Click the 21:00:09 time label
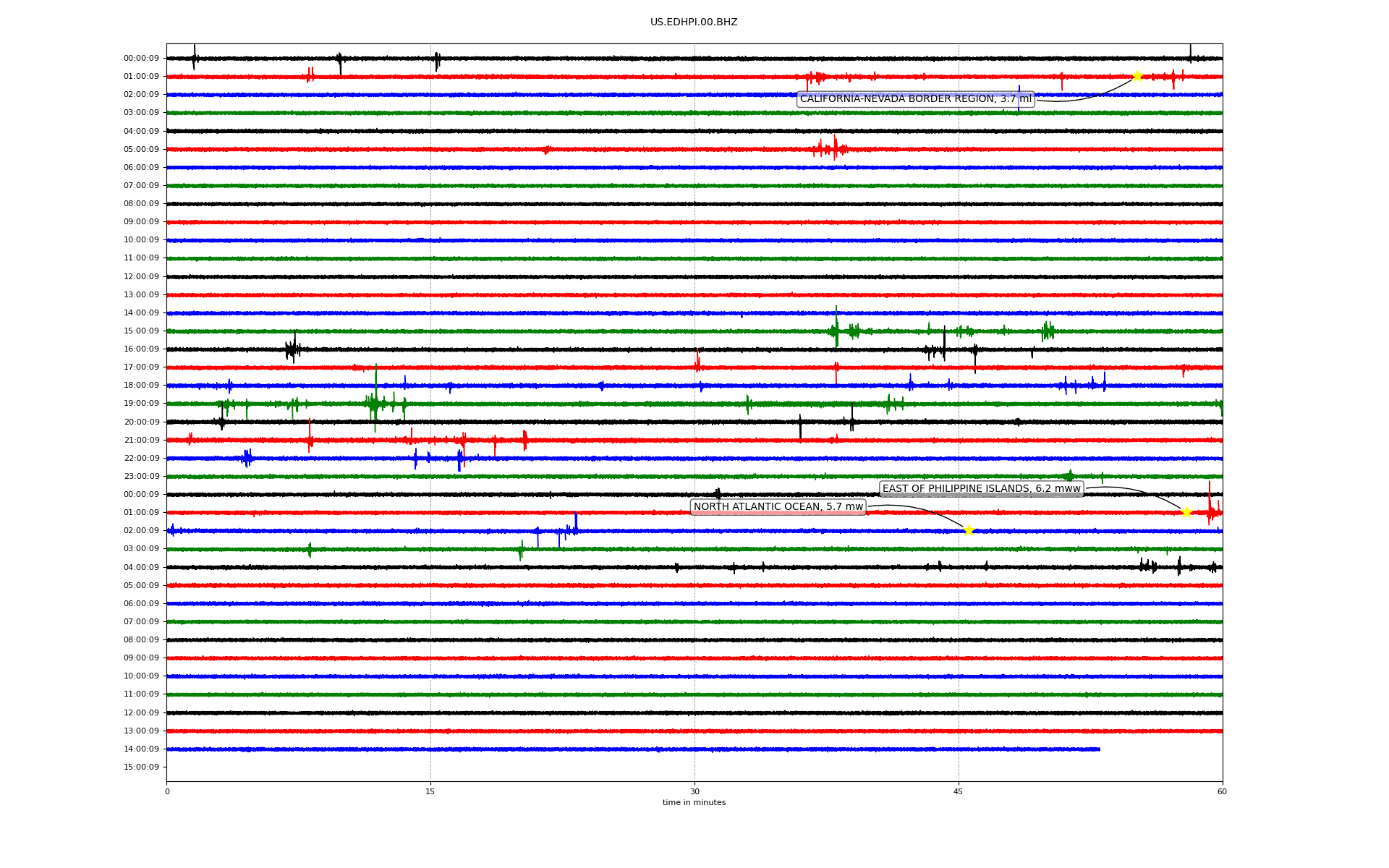 (x=141, y=441)
